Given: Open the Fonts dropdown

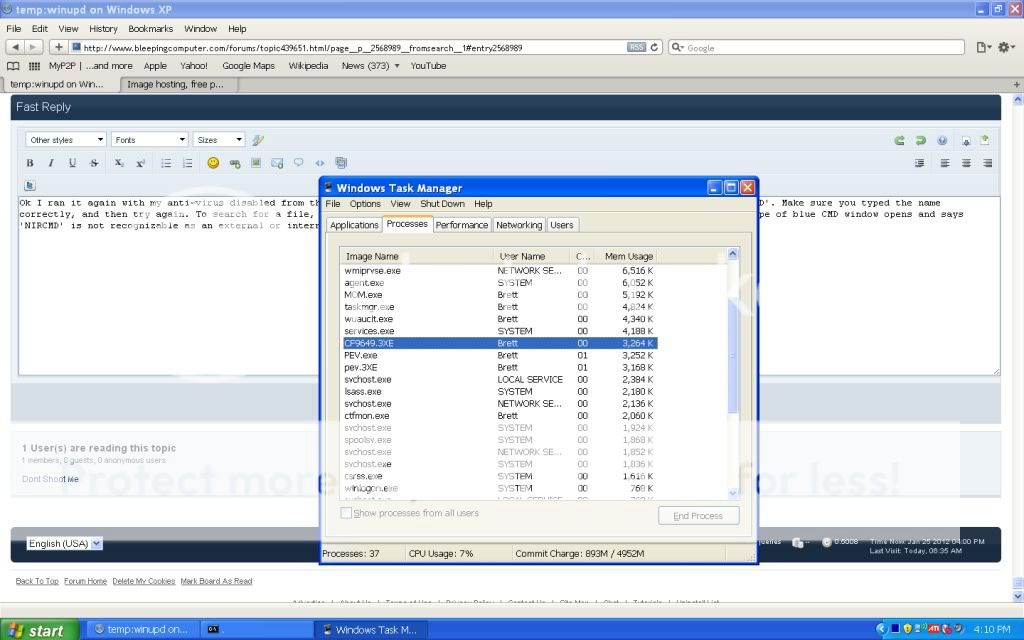Looking at the screenshot, I should 149,140.
